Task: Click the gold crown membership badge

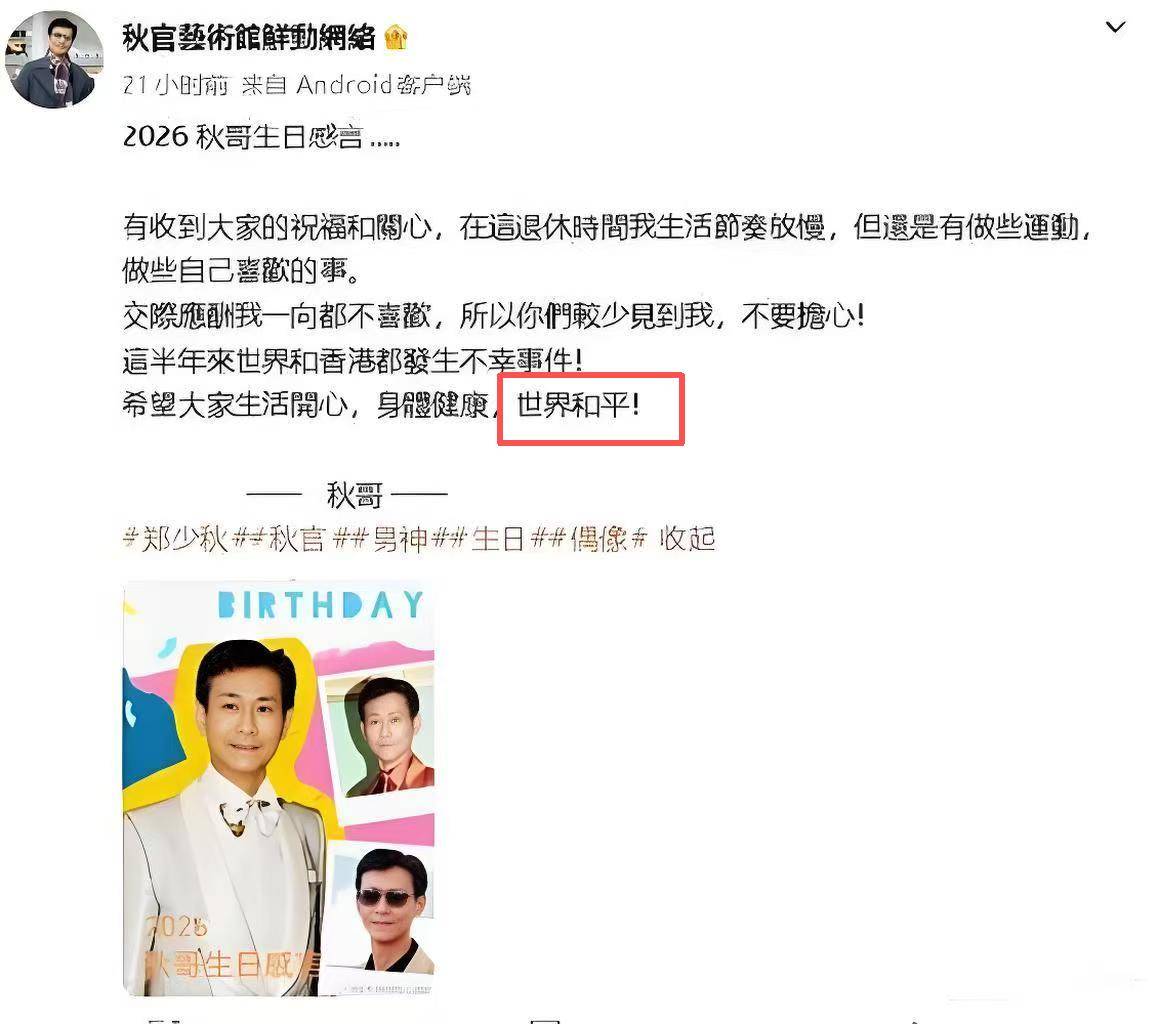Action: (x=396, y=36)
